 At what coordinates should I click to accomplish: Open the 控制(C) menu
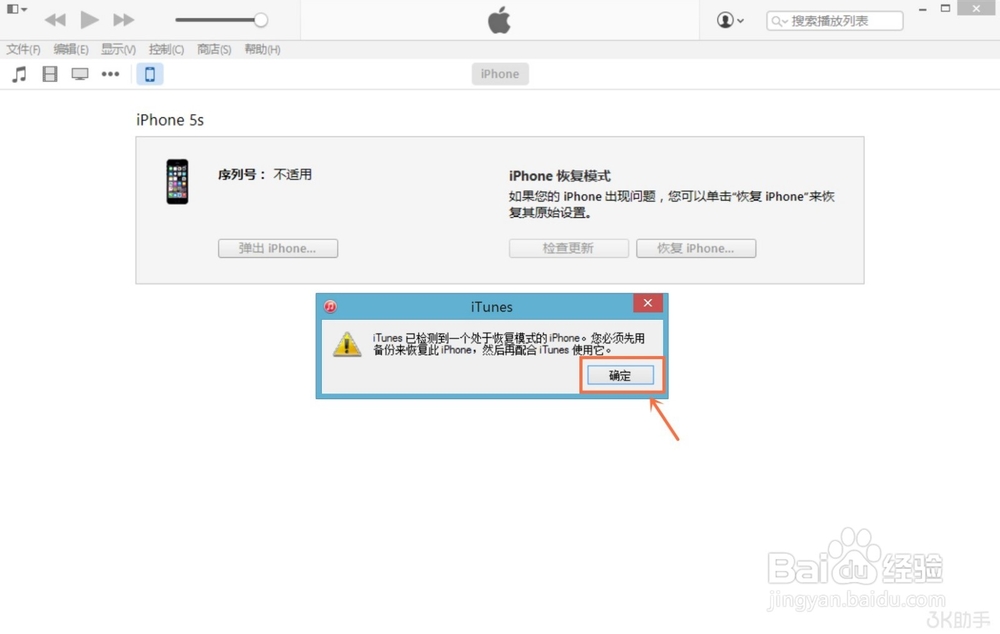(166, 49)
